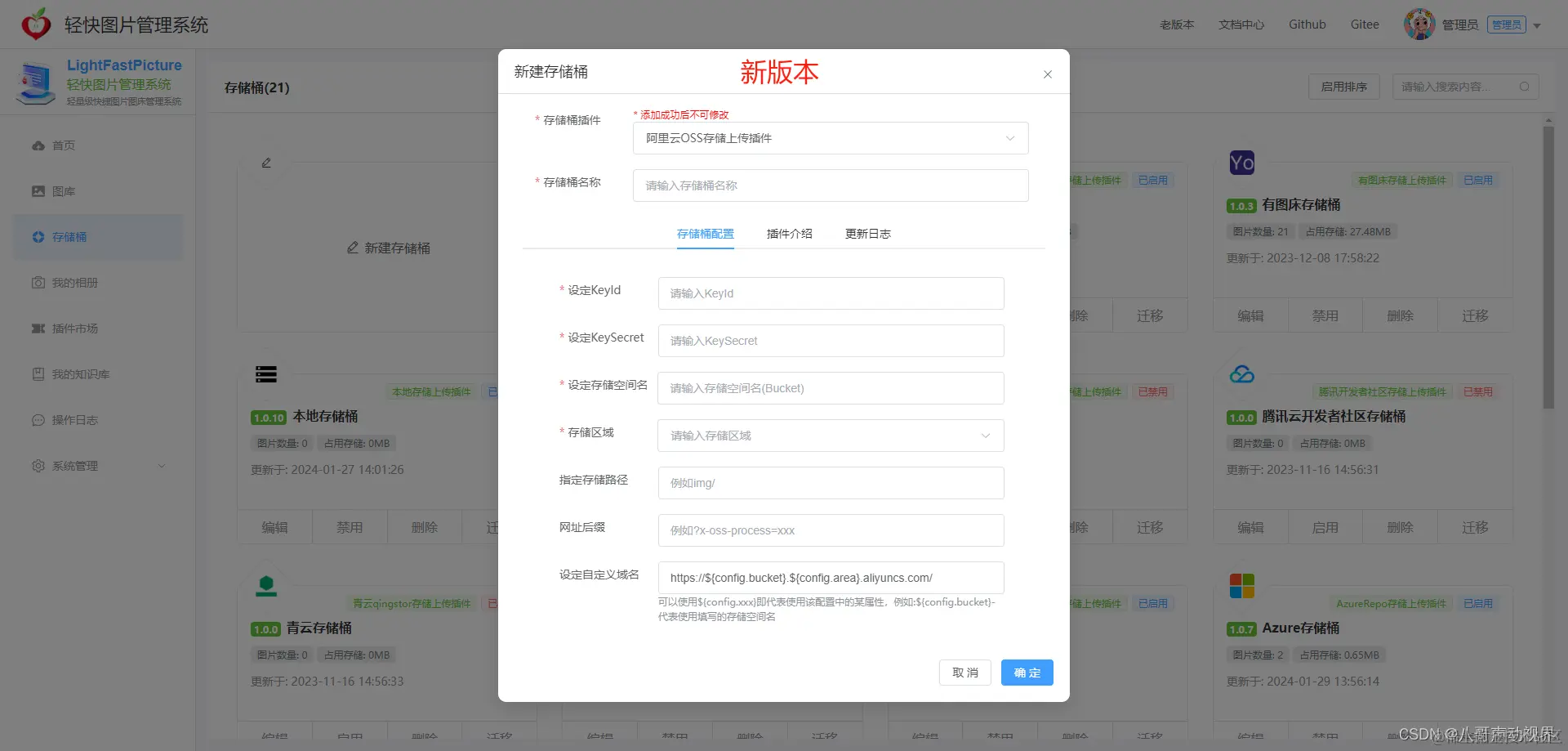Enable the 腾讯云开发者社区存储桶 via 启用
1568x751 pixels.
pyautogui.click(x=1325, y=527)
